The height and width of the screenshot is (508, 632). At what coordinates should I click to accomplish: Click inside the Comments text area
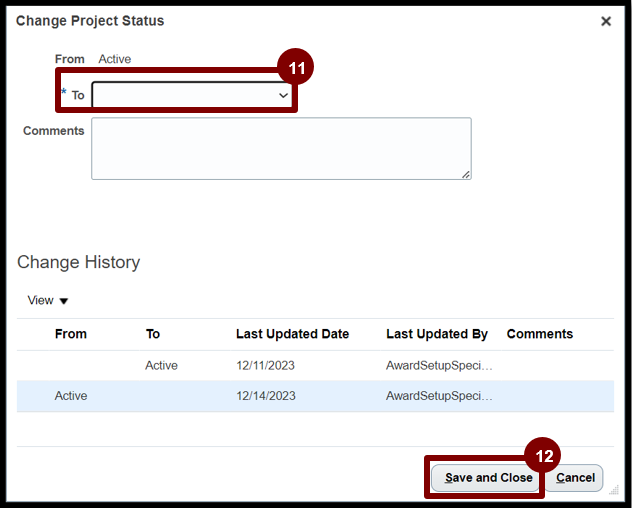pos(281,148)
